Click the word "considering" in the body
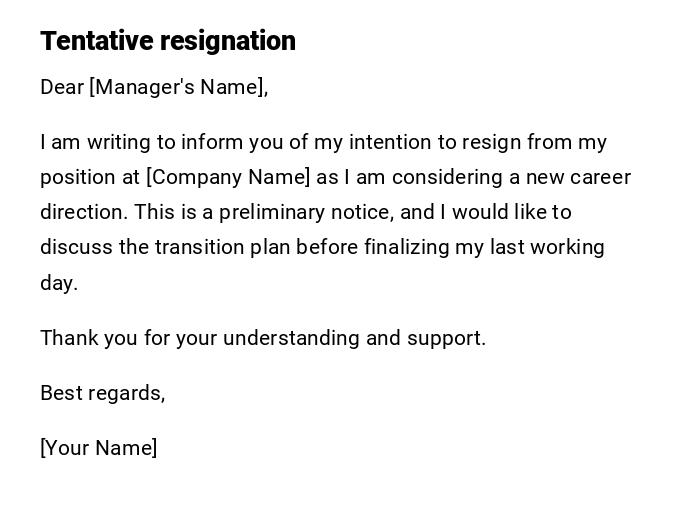This screenshot has width=700, height=510. (442, 177)
